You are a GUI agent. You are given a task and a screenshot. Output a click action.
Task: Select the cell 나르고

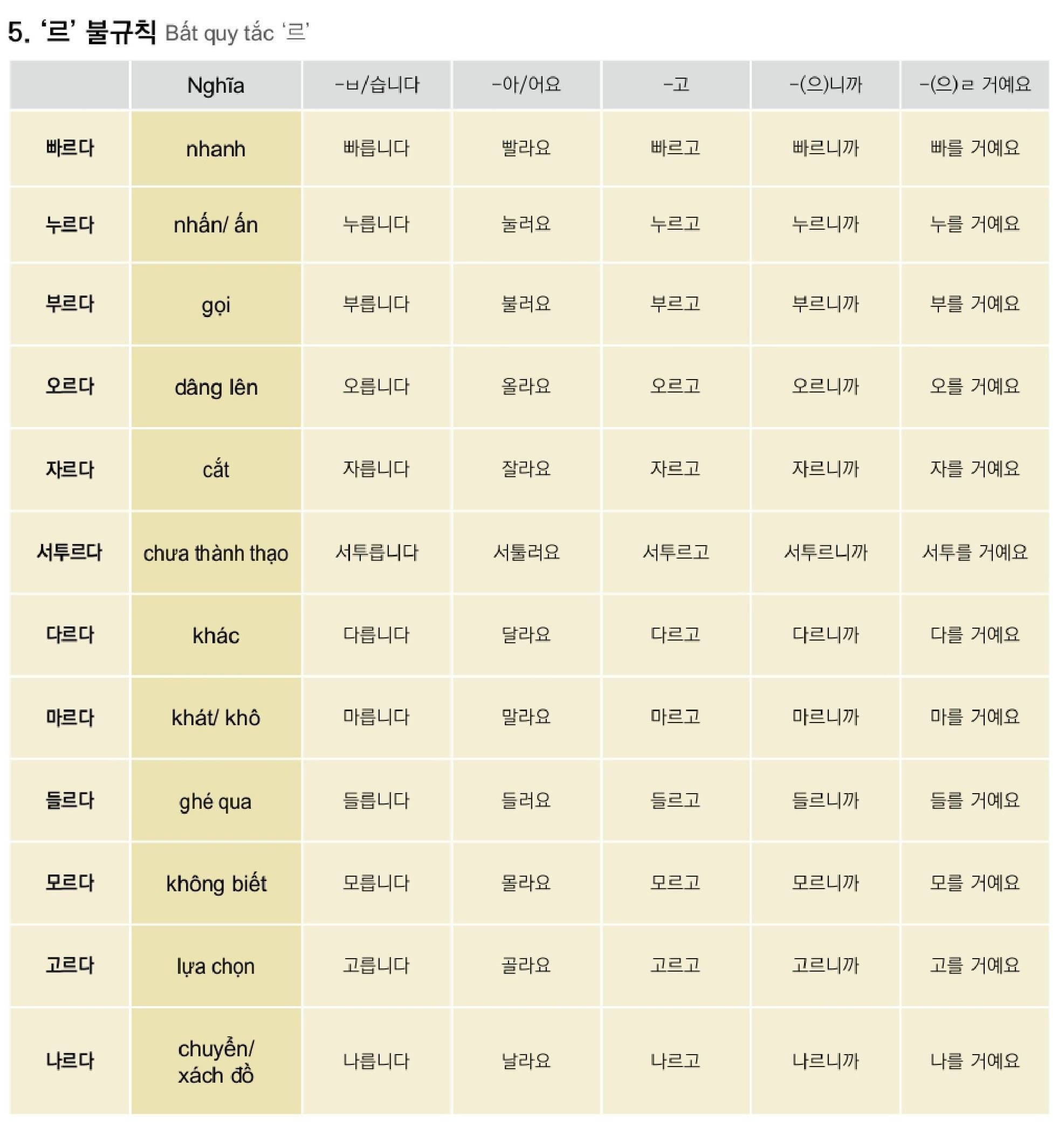click(675, 1061)
